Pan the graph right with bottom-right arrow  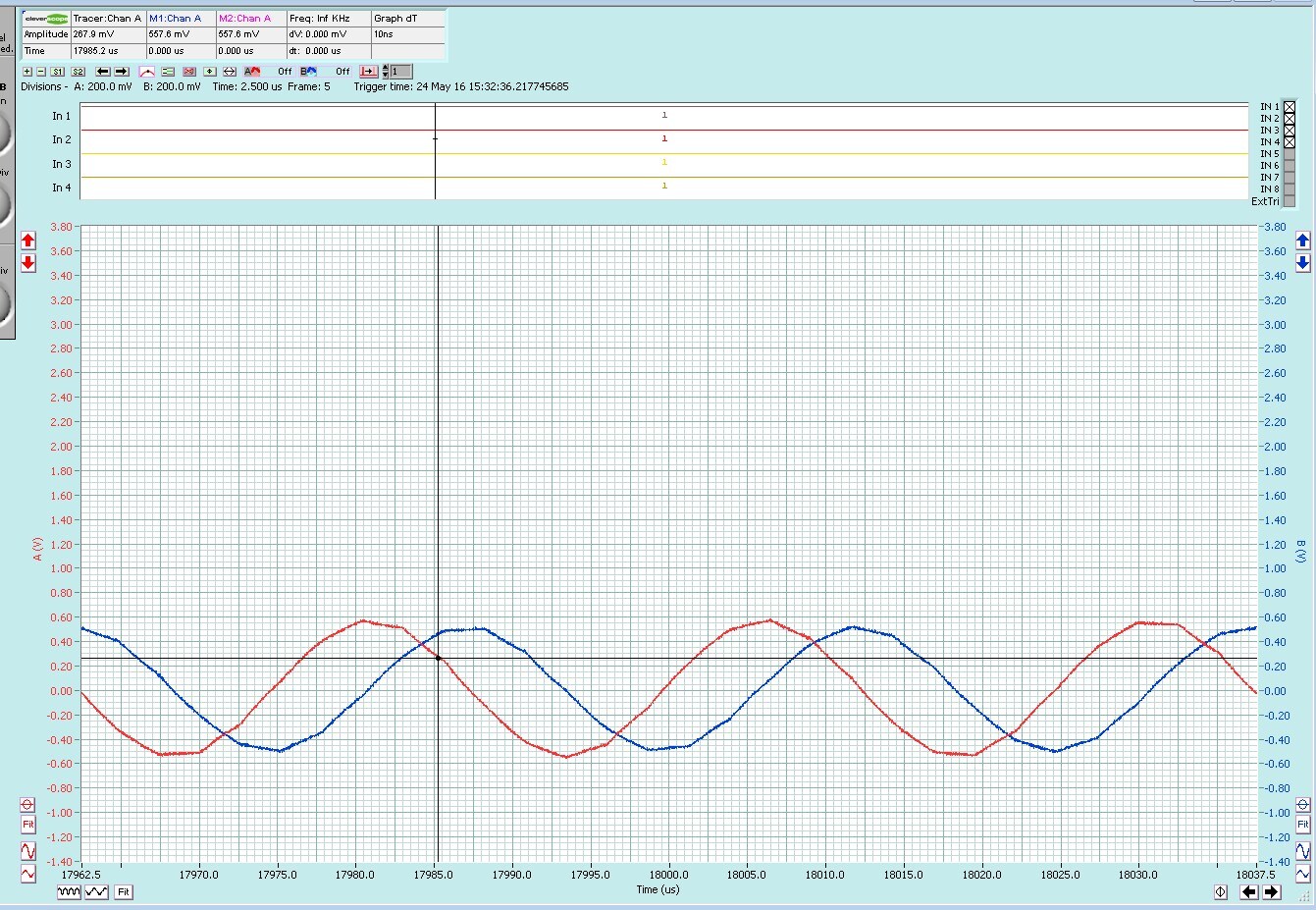click(1271, 892)
